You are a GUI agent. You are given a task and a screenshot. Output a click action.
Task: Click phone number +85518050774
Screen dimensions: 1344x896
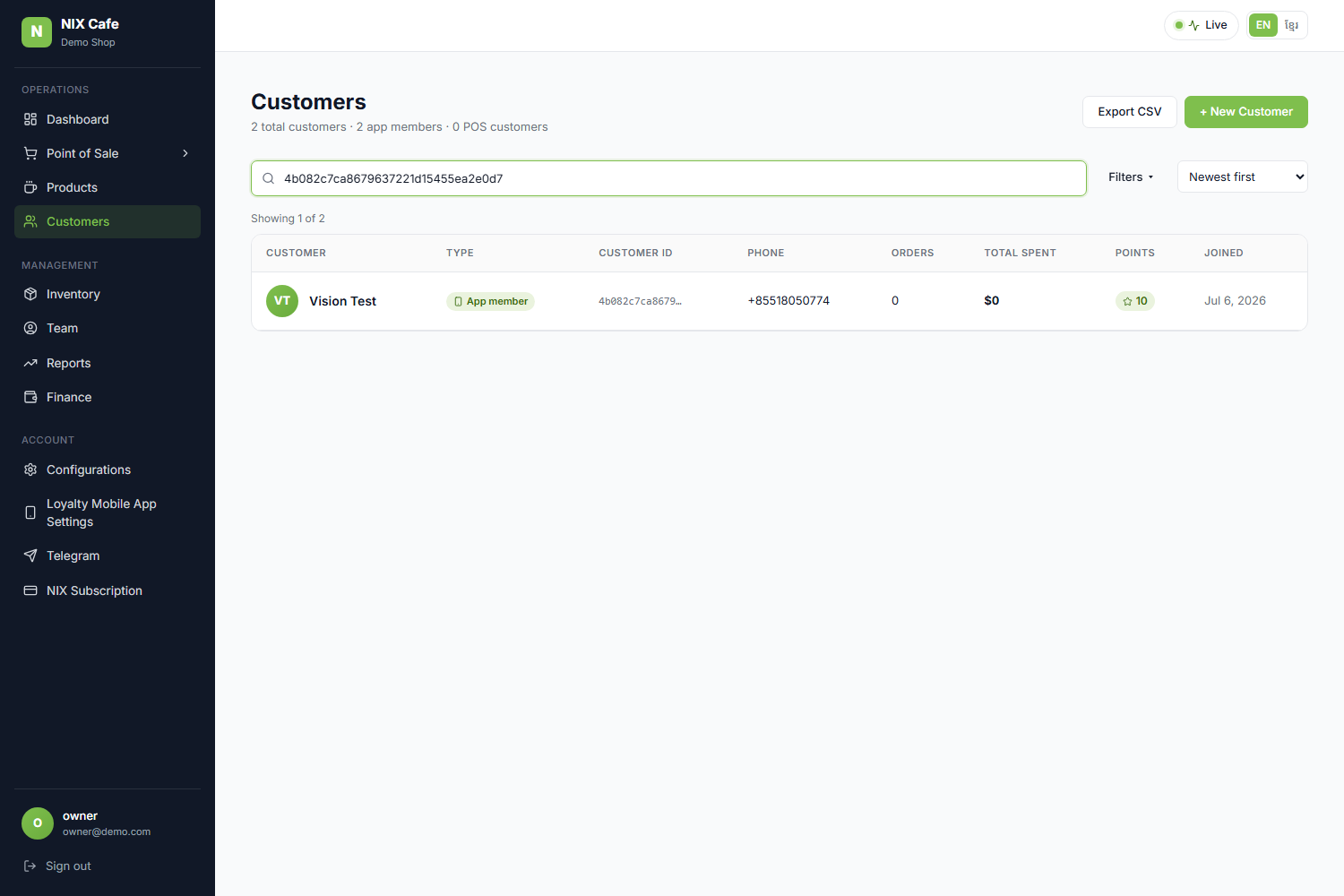(x=788, y=301)
